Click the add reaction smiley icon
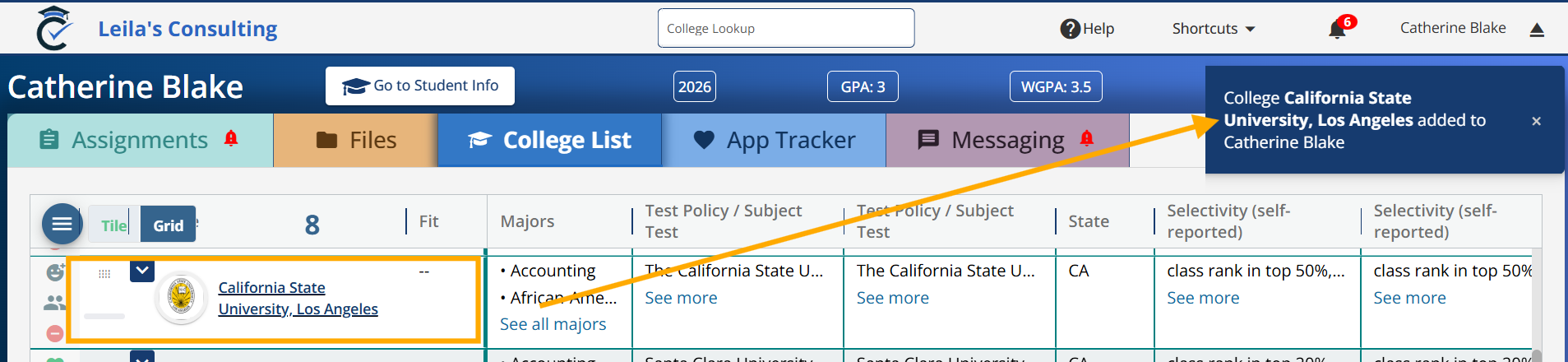The image size is (1568, 362). pos(55,272)
